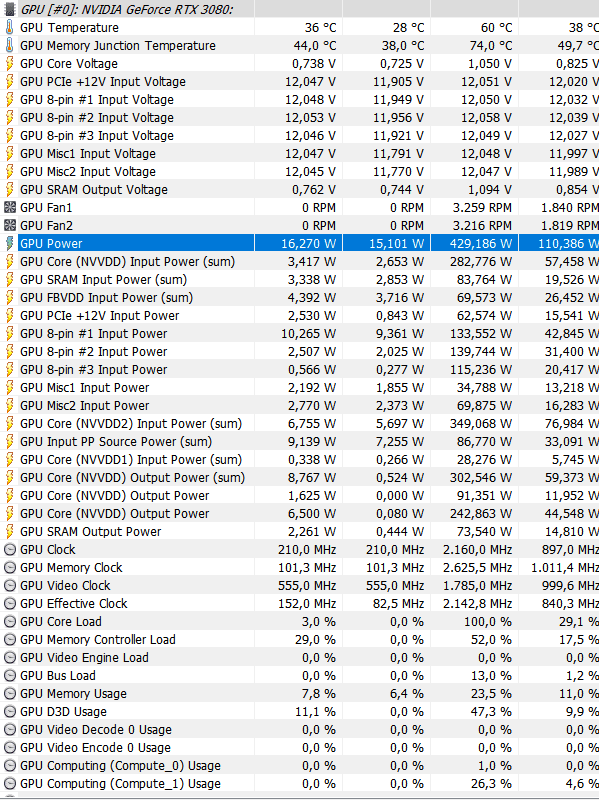Click the 74,0 °C Memory Junction Temperature value
599x800 pixels.
(491, 45)
